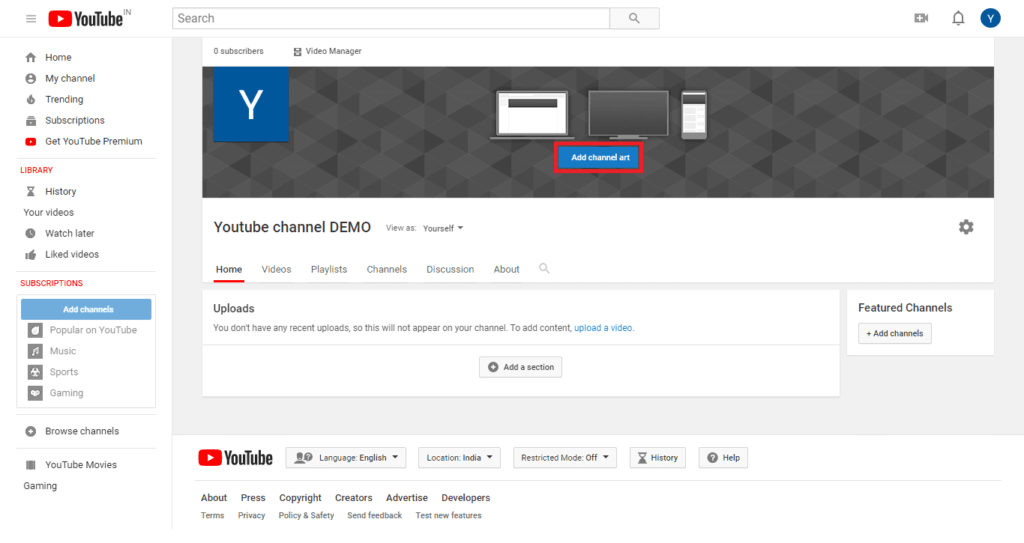The image size is (1024, 543).
Task: Click the Add a section button
Action: click(x=520, y=367)
